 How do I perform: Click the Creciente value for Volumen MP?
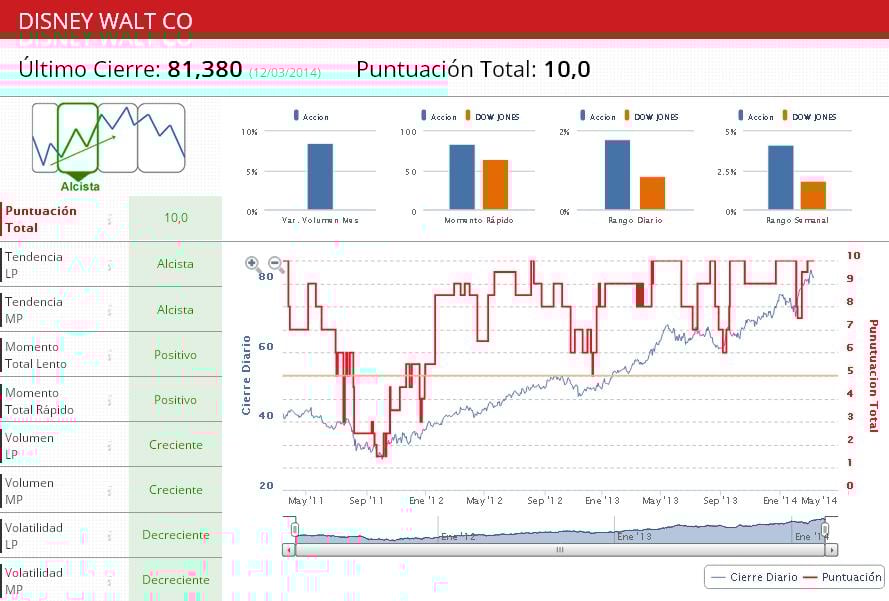[x=176, y=489]
